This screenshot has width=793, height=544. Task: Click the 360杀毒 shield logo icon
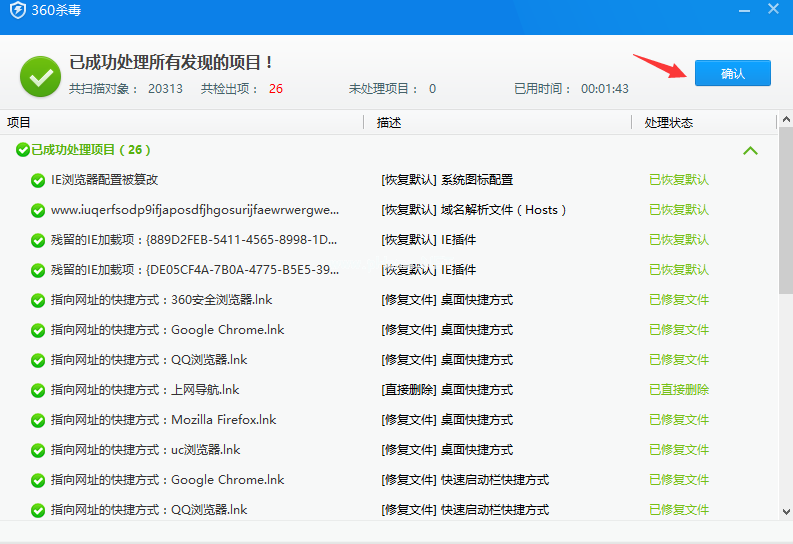(15, 10)
